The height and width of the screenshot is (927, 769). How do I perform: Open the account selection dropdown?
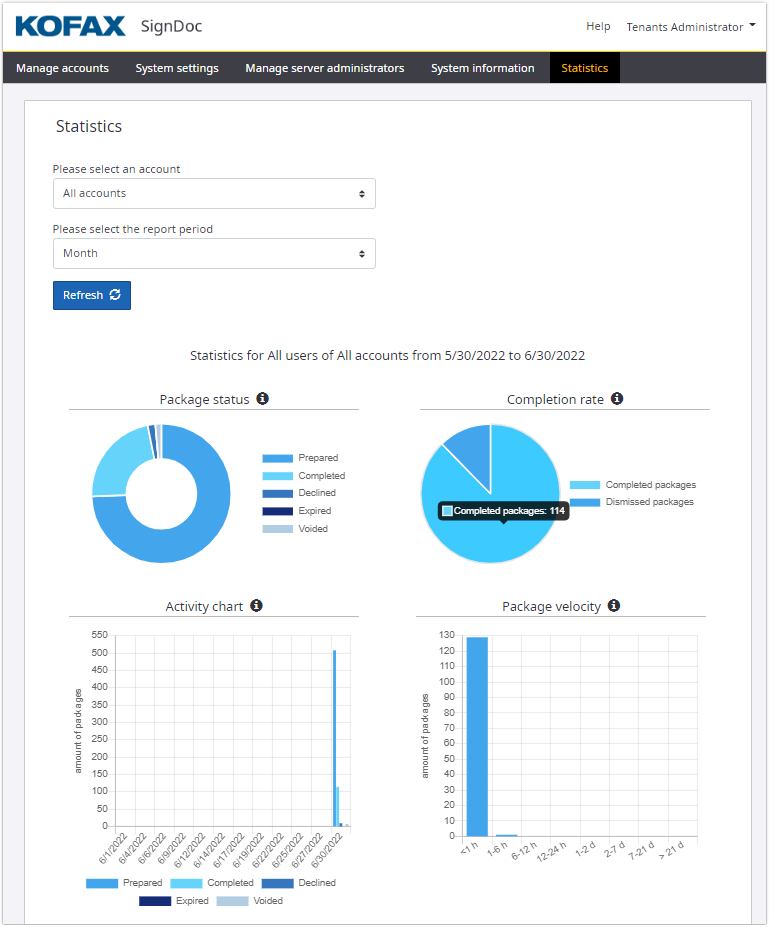(x=214, y=194)
